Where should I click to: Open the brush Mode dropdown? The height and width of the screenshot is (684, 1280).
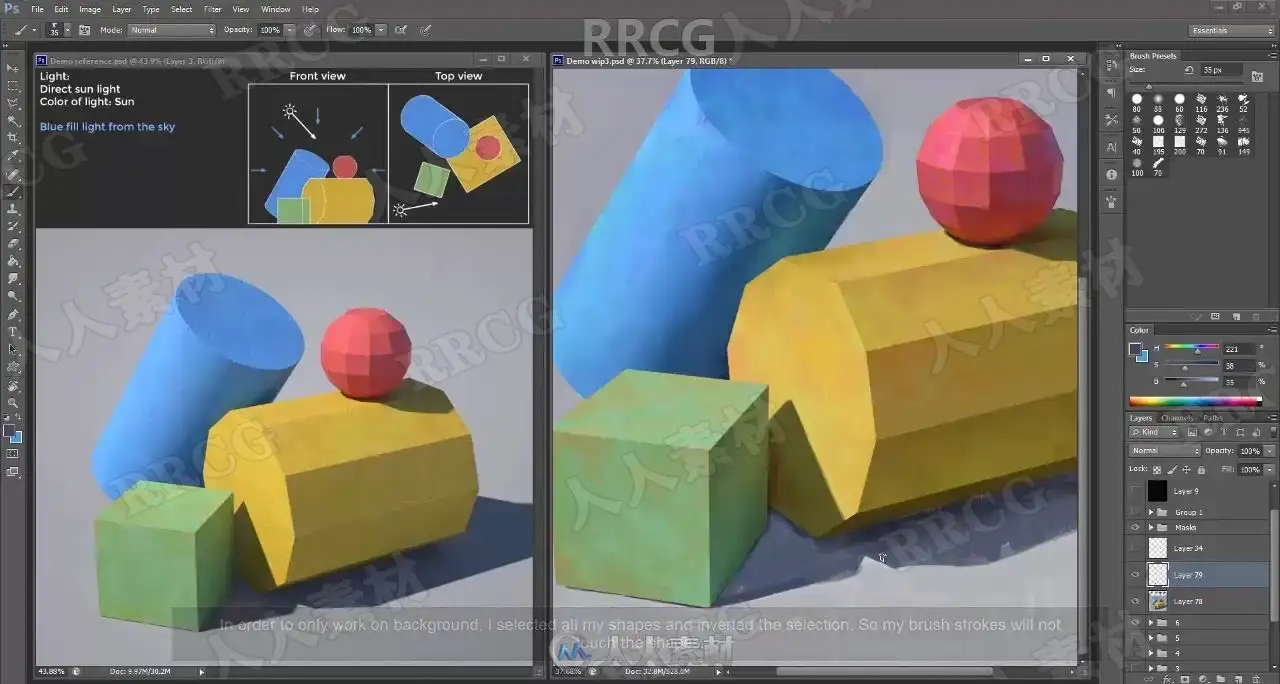(x=172, y=30)
